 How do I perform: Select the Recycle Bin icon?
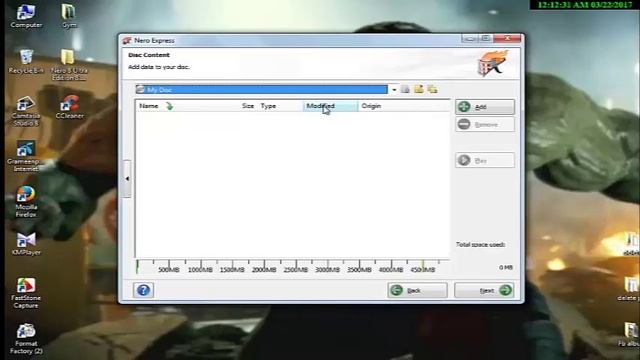pos(26,62)
